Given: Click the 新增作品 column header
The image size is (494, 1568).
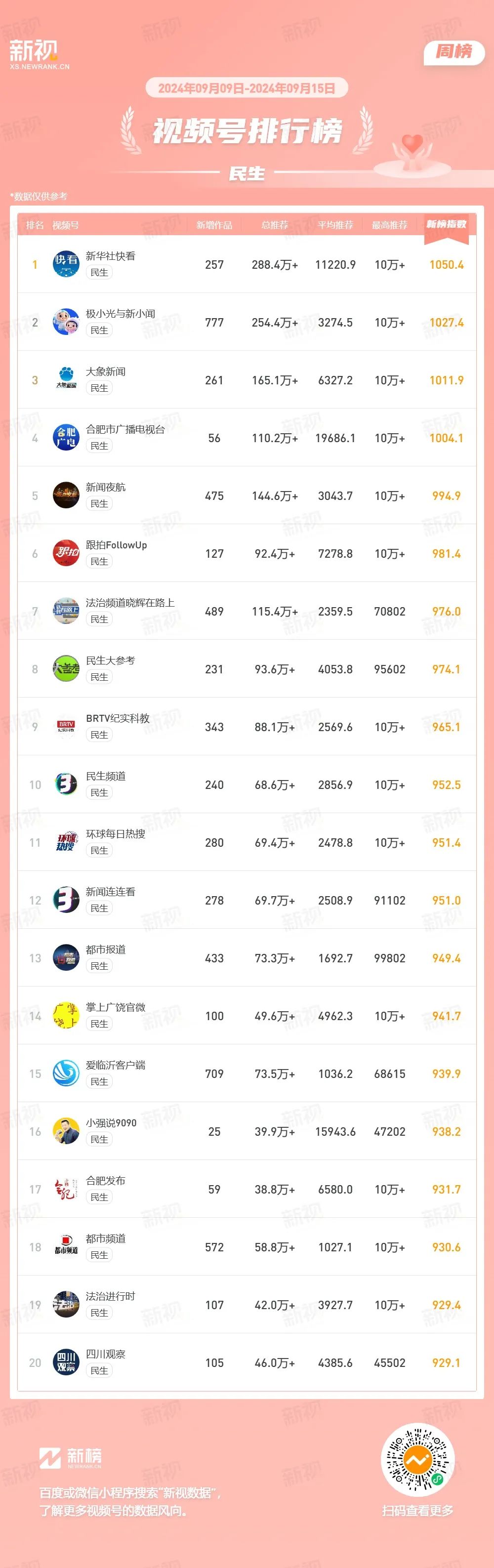Looking at the screenshot, I should pyautogui.click(x=214, y=225).
